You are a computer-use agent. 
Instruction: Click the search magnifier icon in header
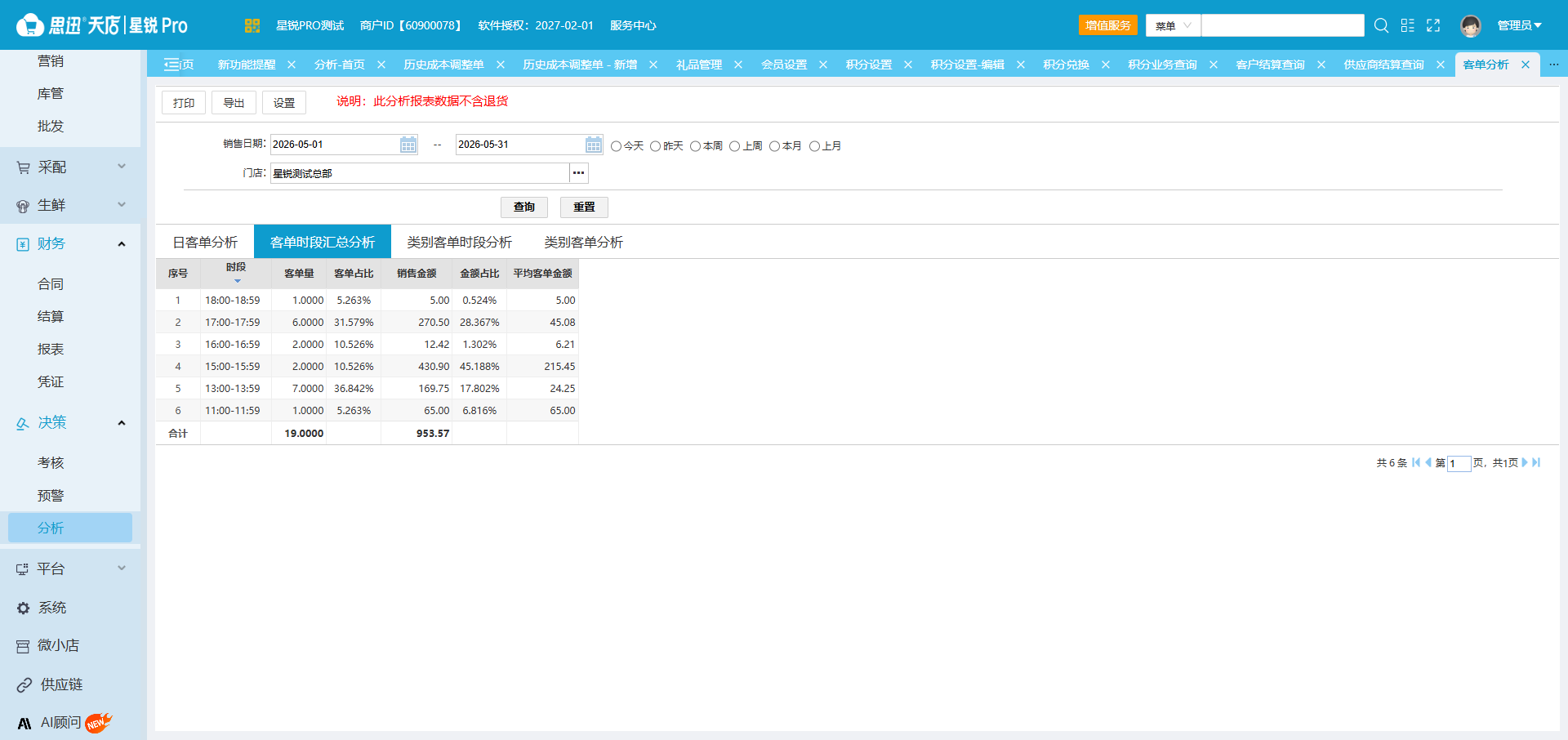point(1381,25)
